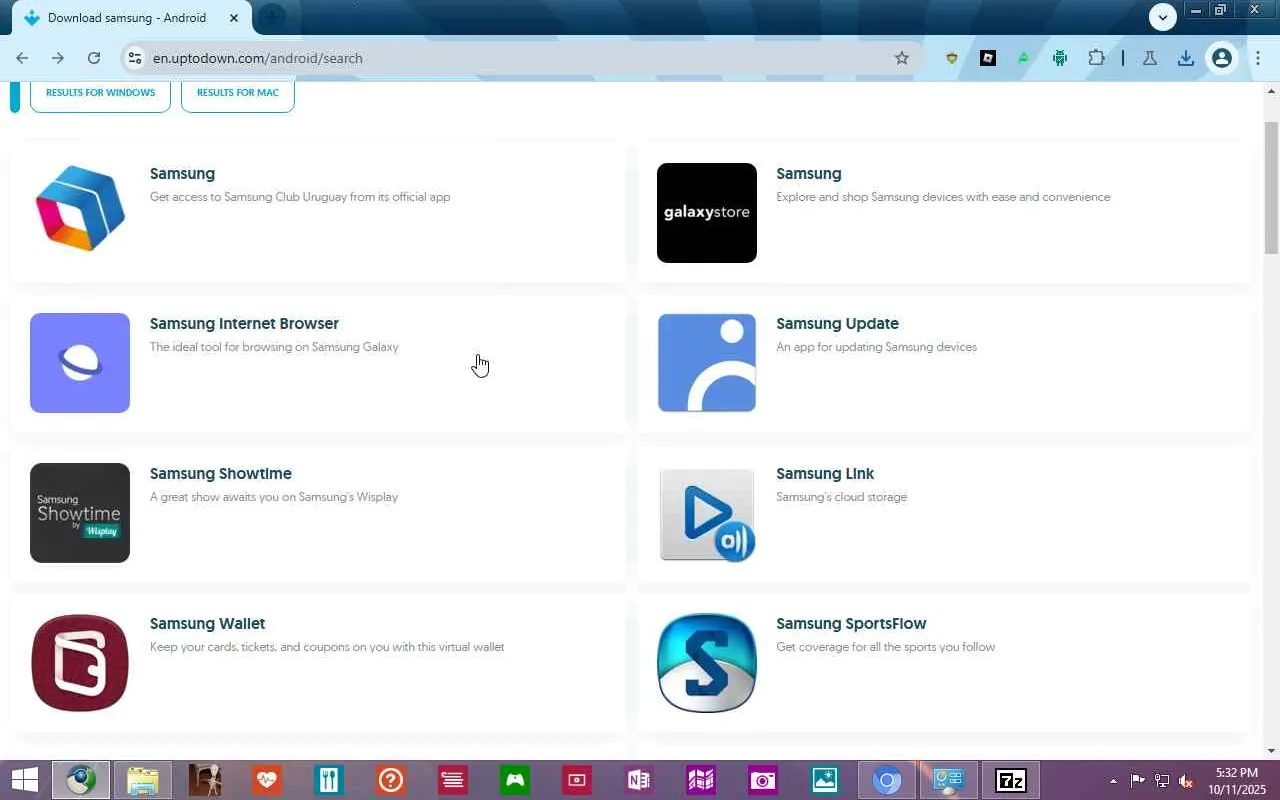
Task: Open the shield extension icon
Action: point(952,58)
